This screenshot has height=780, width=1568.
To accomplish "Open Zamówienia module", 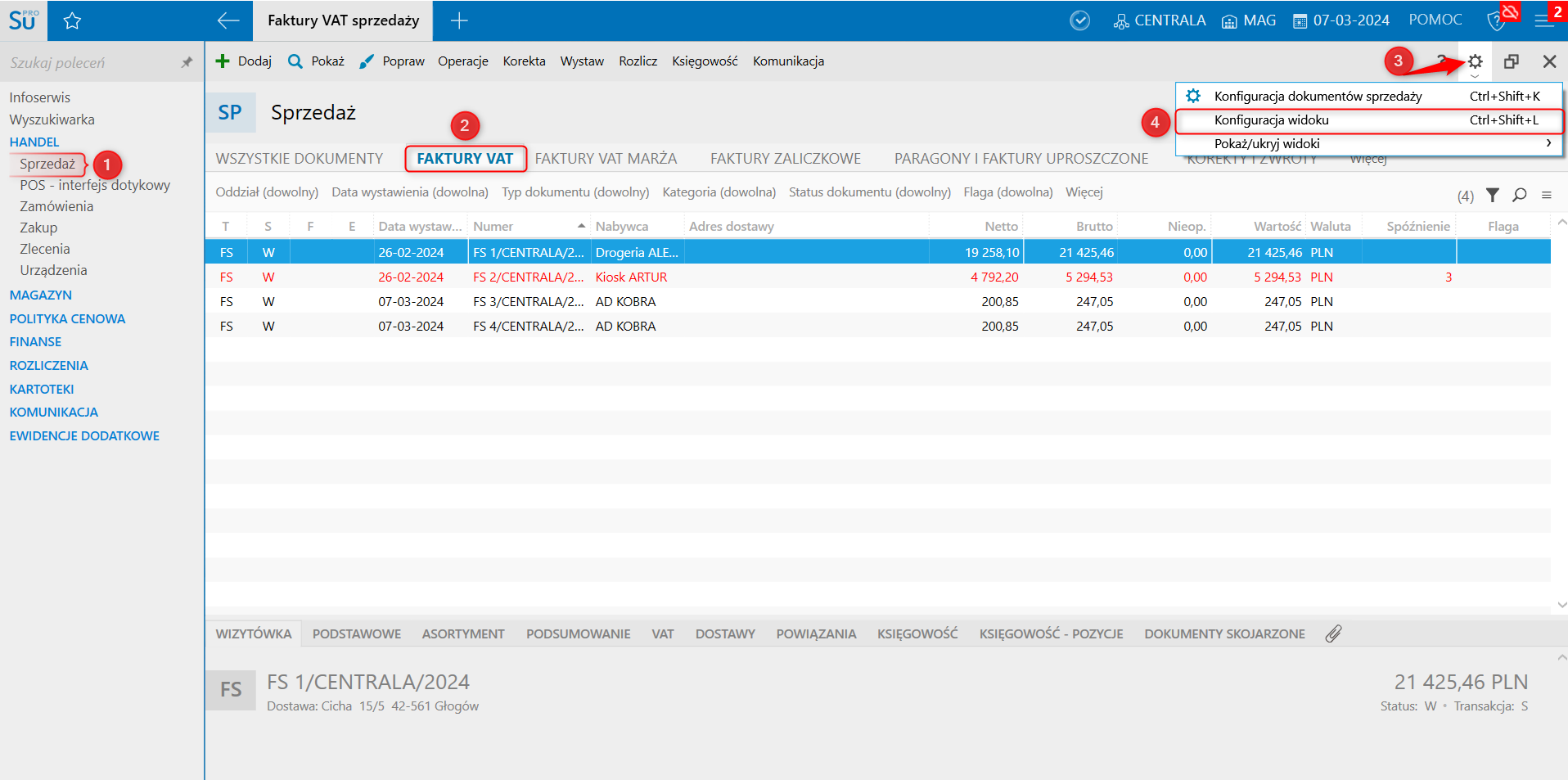I will 56,206.
